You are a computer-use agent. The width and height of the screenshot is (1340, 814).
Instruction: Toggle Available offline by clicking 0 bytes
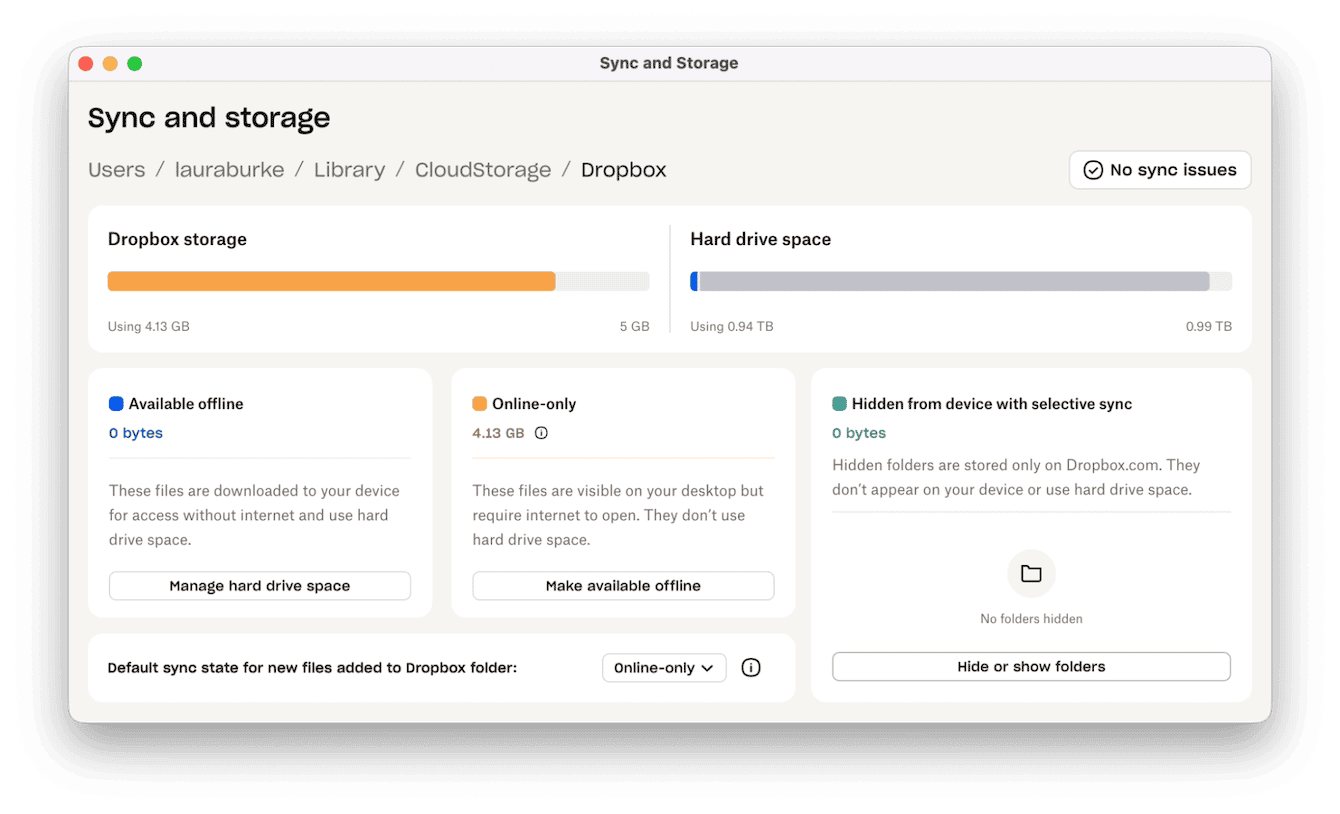tap(135, 433)
